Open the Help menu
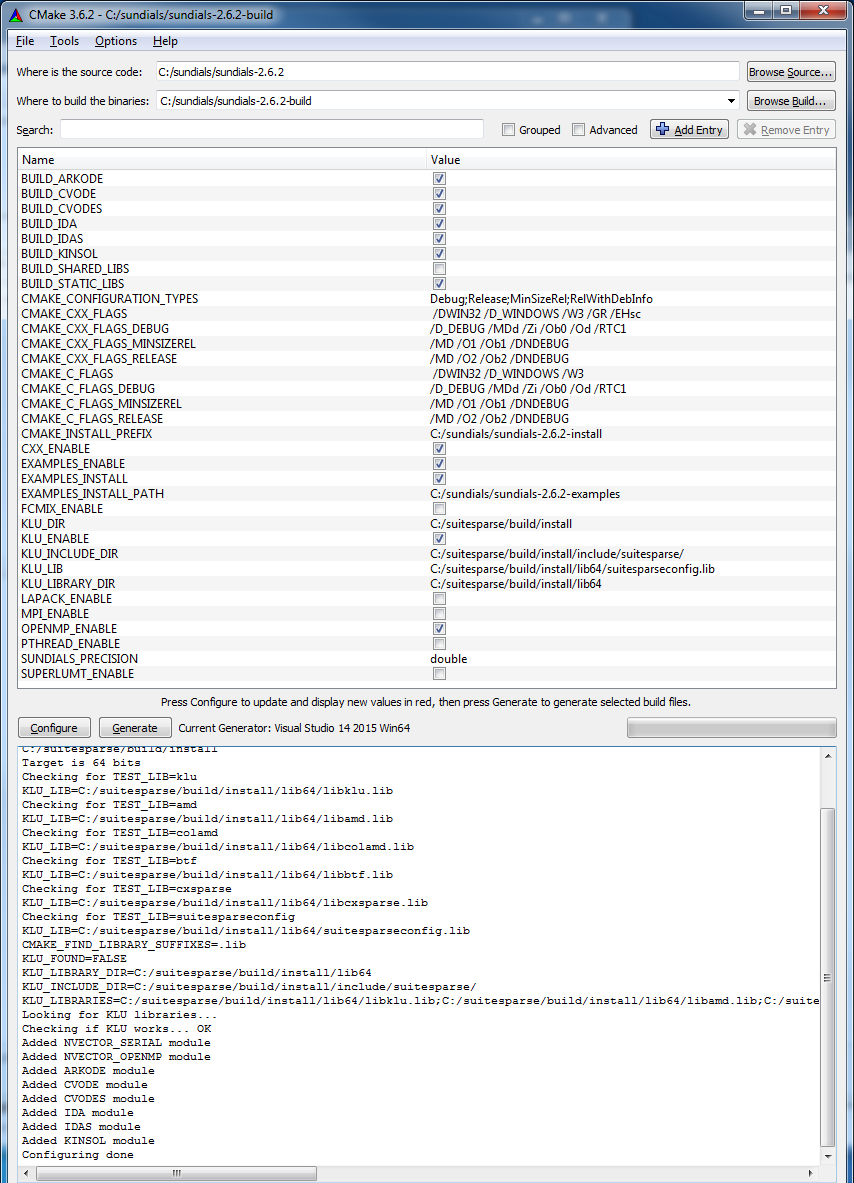Image resolution: width=854 pixels, height=1183 pixels. pos(165,41)
